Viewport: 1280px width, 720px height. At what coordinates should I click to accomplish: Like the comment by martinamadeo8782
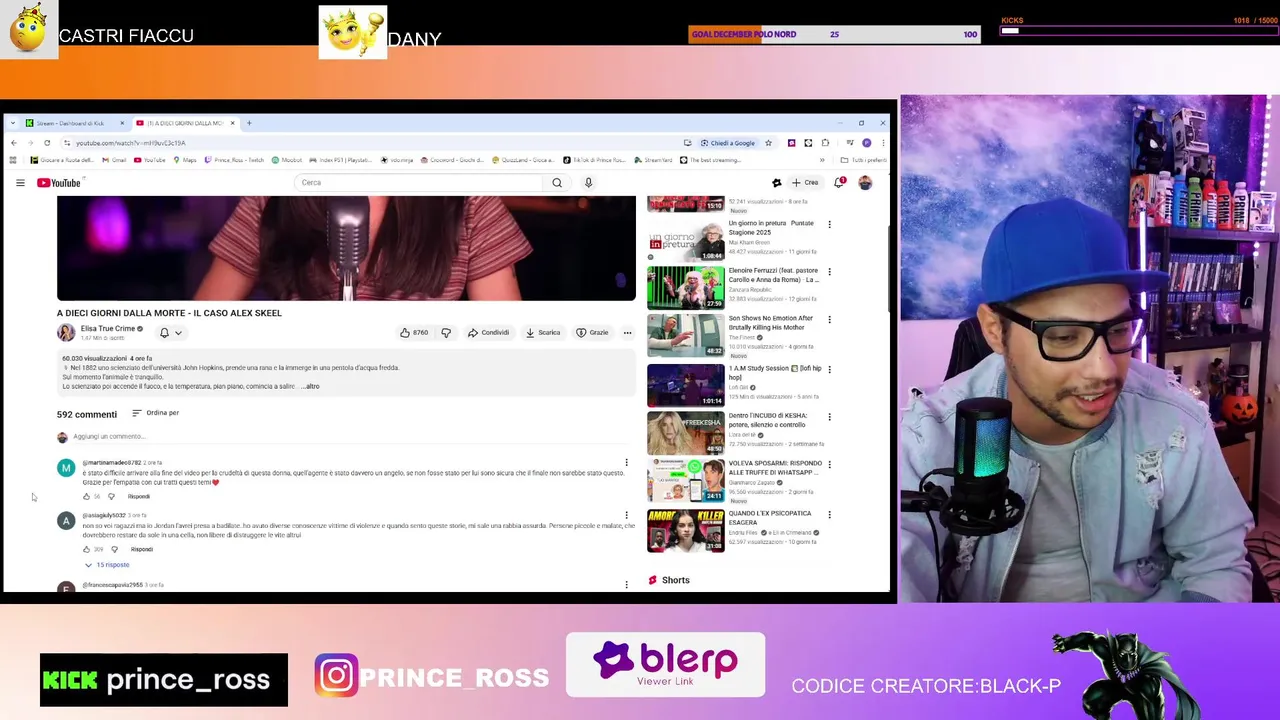[x=86, y=497]
